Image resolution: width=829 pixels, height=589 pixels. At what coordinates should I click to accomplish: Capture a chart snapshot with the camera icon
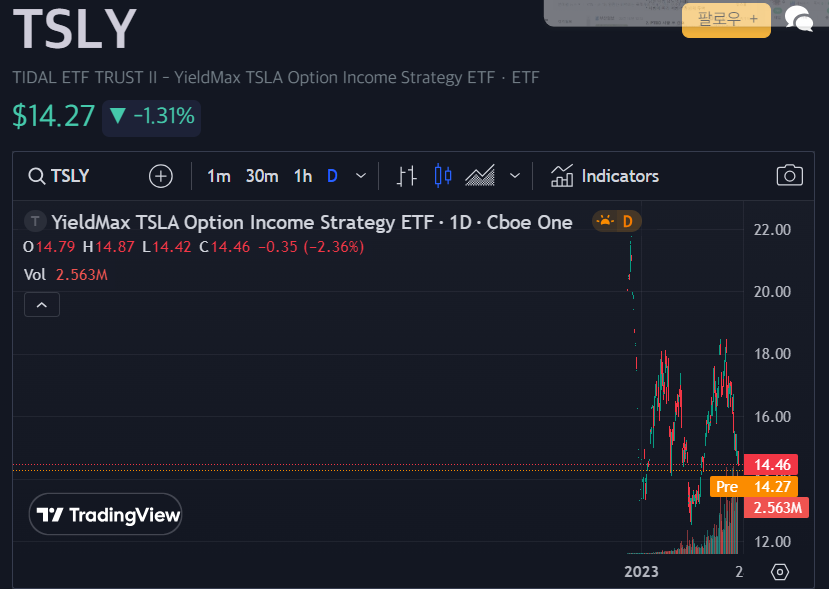tap(789, 175)
